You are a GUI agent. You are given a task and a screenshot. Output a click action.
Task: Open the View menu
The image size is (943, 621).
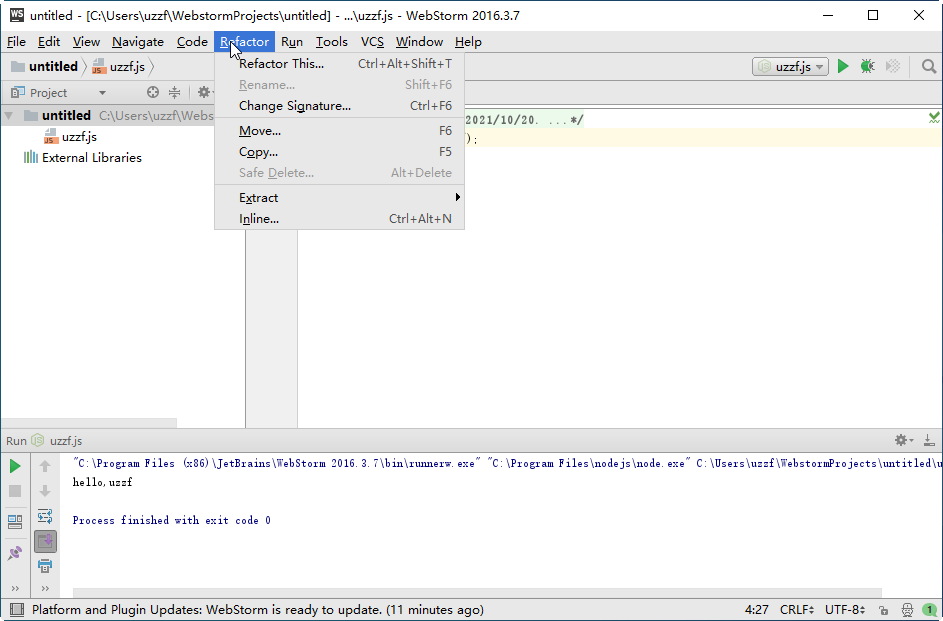pos(86,41)
